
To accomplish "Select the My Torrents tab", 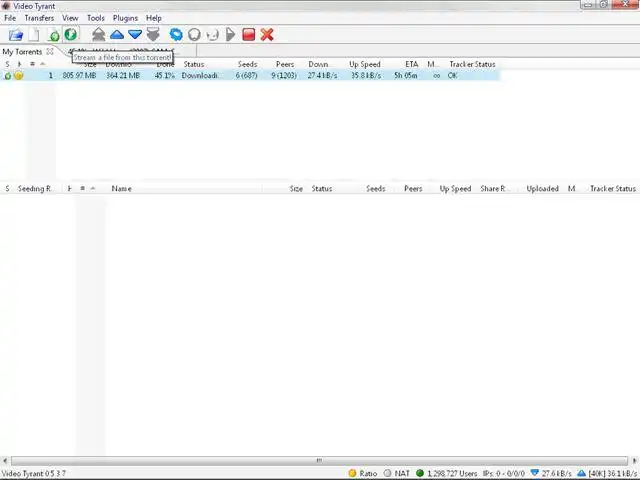I will click(x=22, y=52).
